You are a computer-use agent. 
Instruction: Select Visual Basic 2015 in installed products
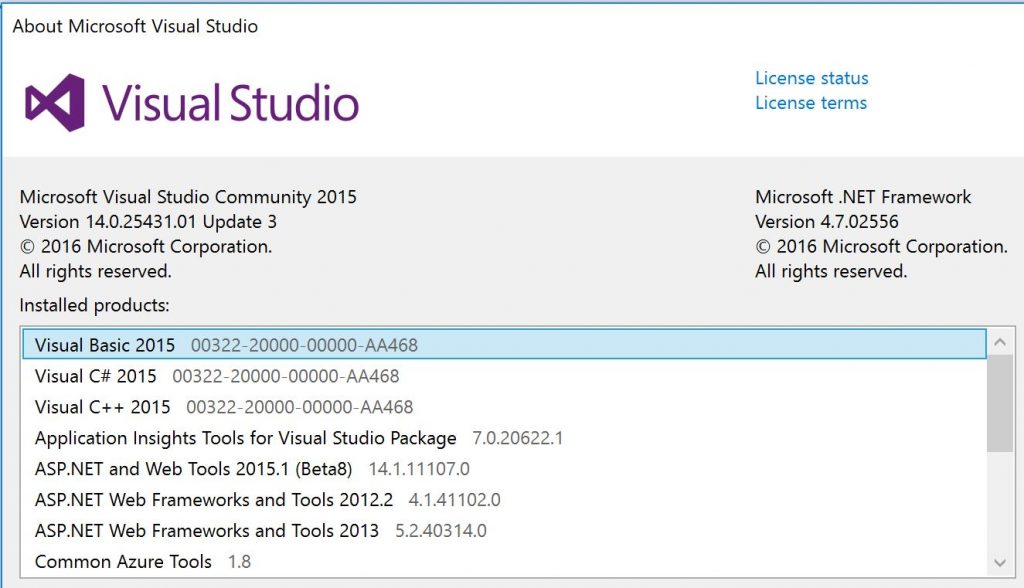[x=504, y=344]
